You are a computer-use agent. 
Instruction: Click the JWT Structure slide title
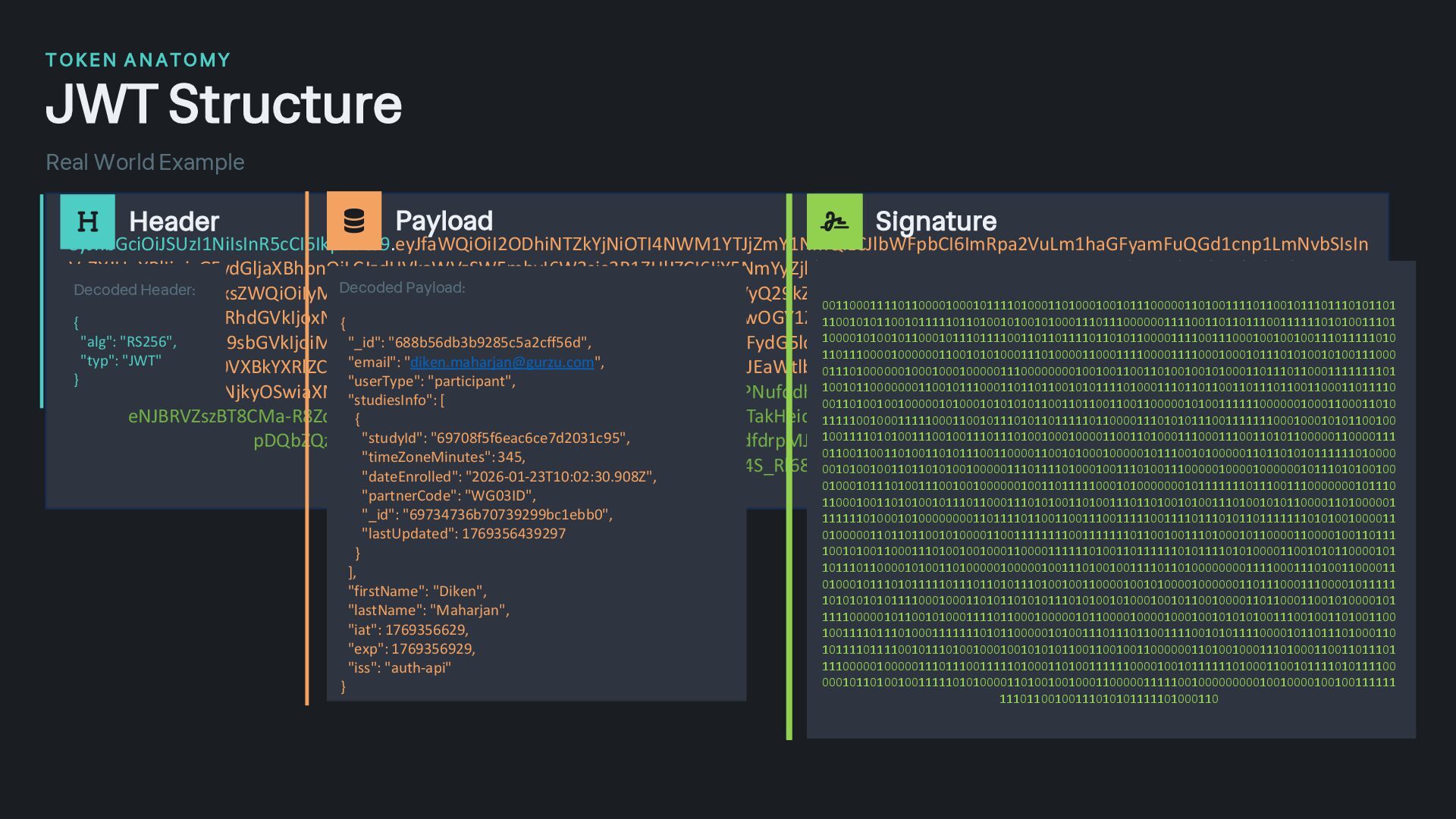pos(224,104)
